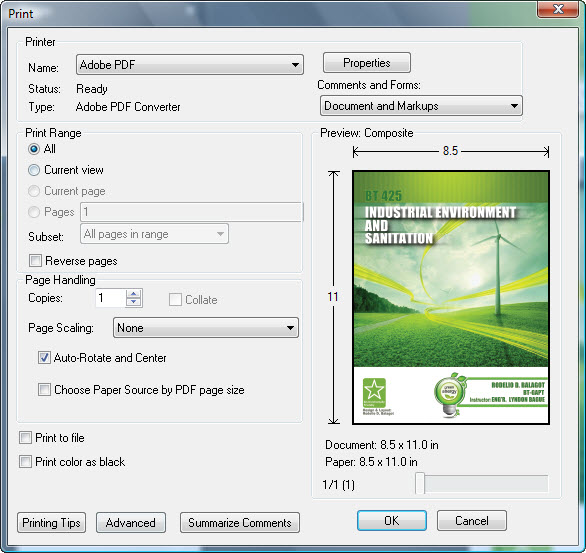586x553 pixels.
Task: Check the Print to file option
Action: [25, 438]
